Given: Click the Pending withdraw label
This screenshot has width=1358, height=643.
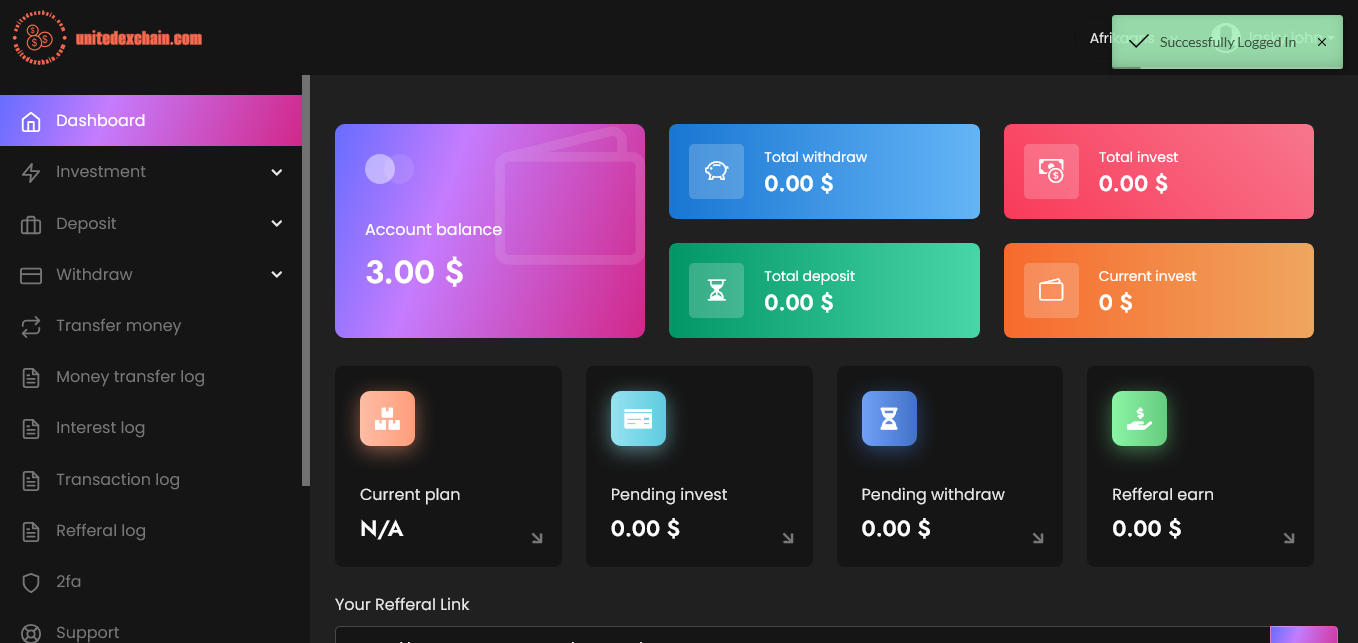Looking at the screenshot, I should (x=933, y=494).
